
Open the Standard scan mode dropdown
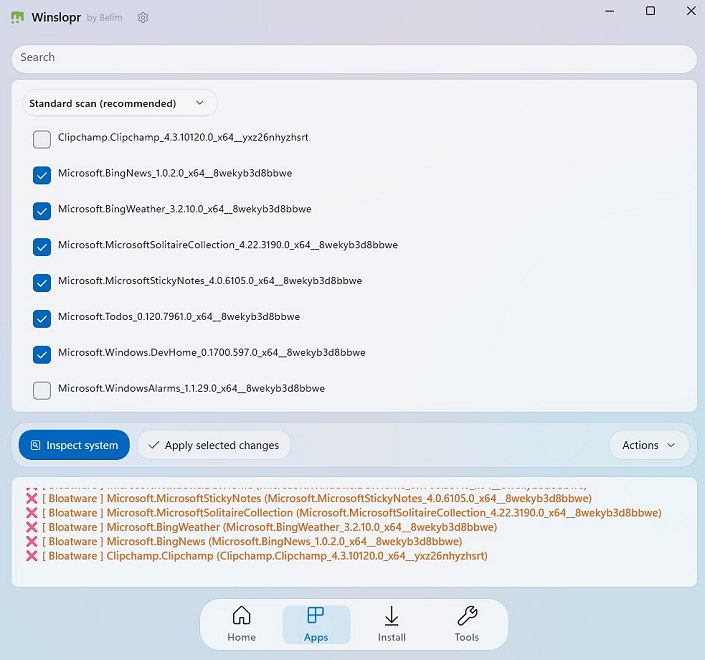[120, 103]
